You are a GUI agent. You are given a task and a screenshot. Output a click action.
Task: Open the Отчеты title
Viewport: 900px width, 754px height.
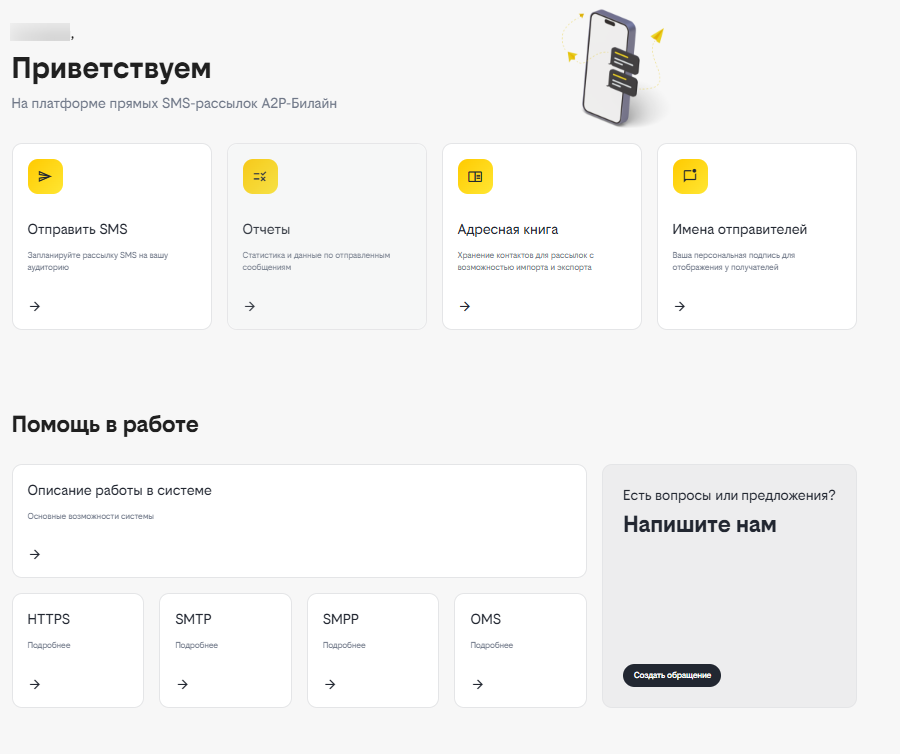266,230
